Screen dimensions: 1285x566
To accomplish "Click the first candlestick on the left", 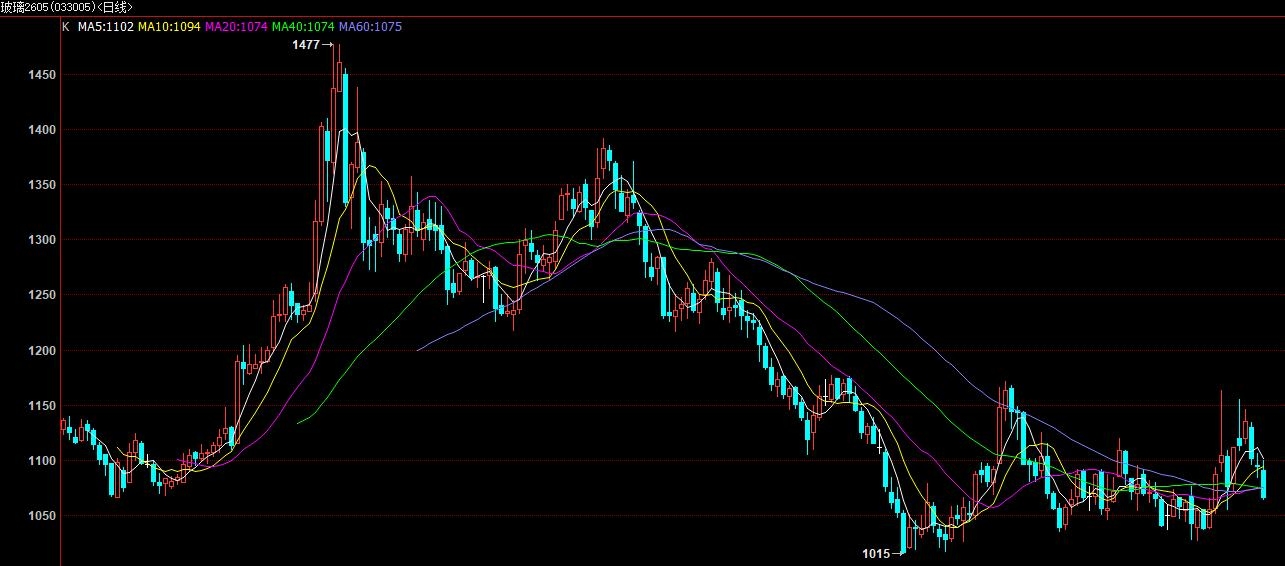I will pyautogui.click(x=64, y=425).
